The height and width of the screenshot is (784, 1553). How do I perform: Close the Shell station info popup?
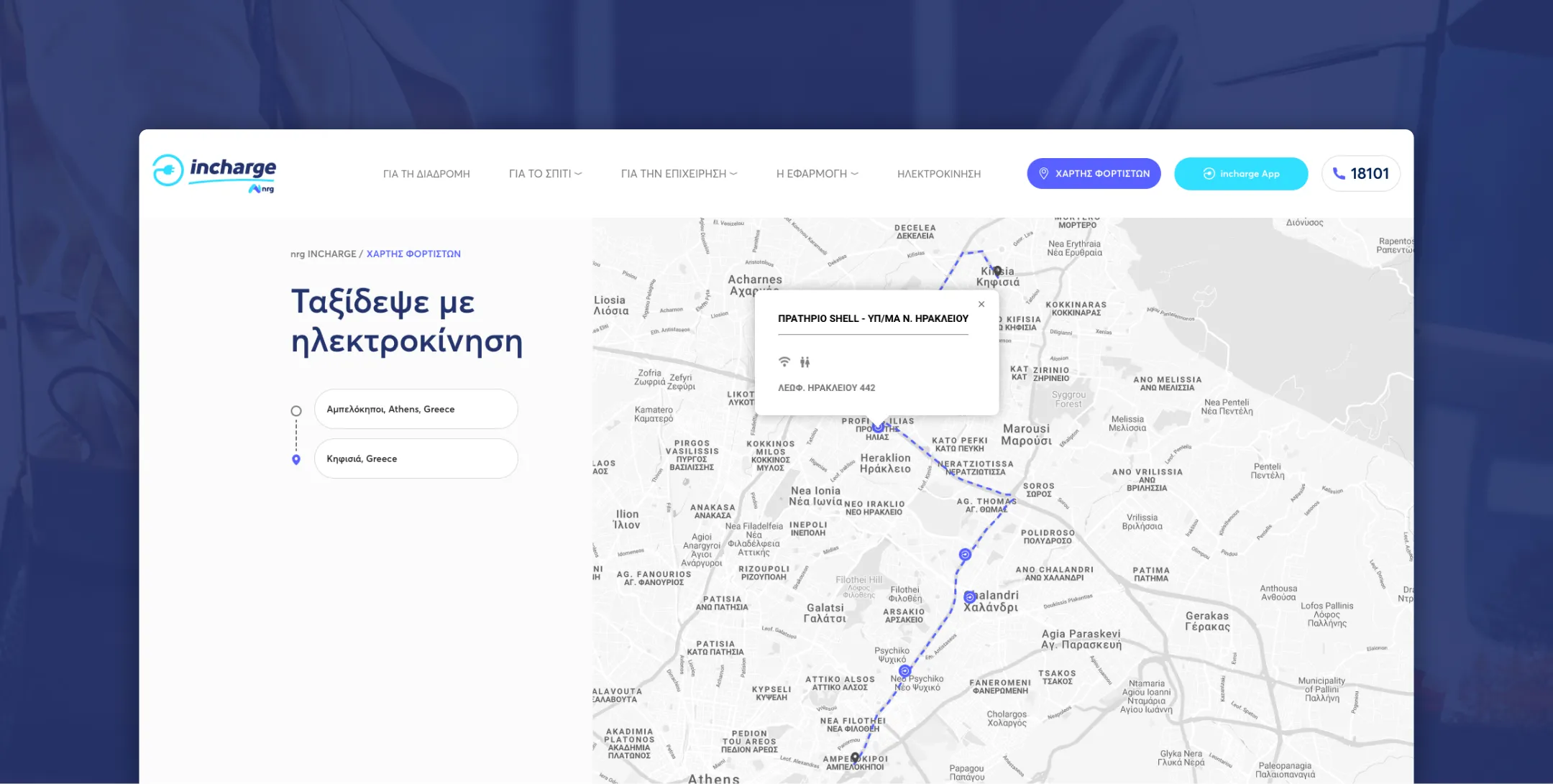(x=981, y=304)
